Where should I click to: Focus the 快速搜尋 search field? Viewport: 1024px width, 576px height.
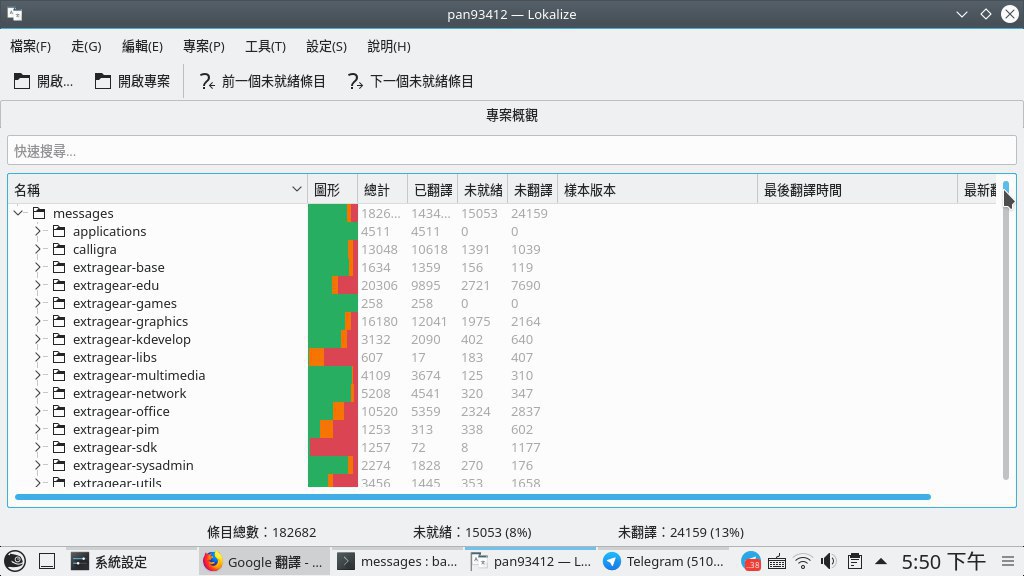pos(511,151)
